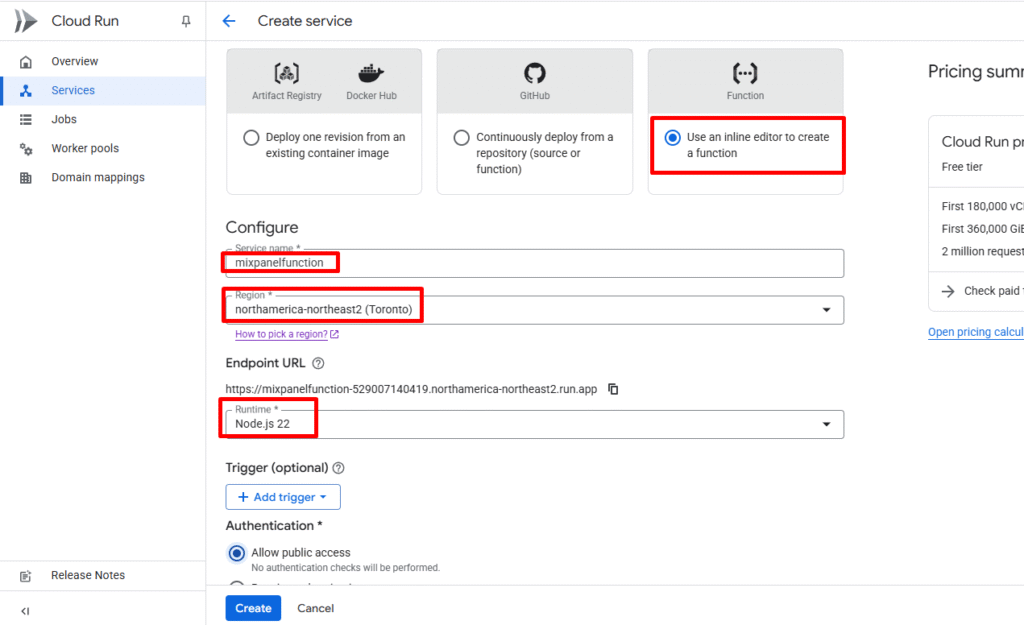1024x625 pixels.
Task: Click the GitHub logo icon
Action: pyautogui.click(x=534, y=73)
